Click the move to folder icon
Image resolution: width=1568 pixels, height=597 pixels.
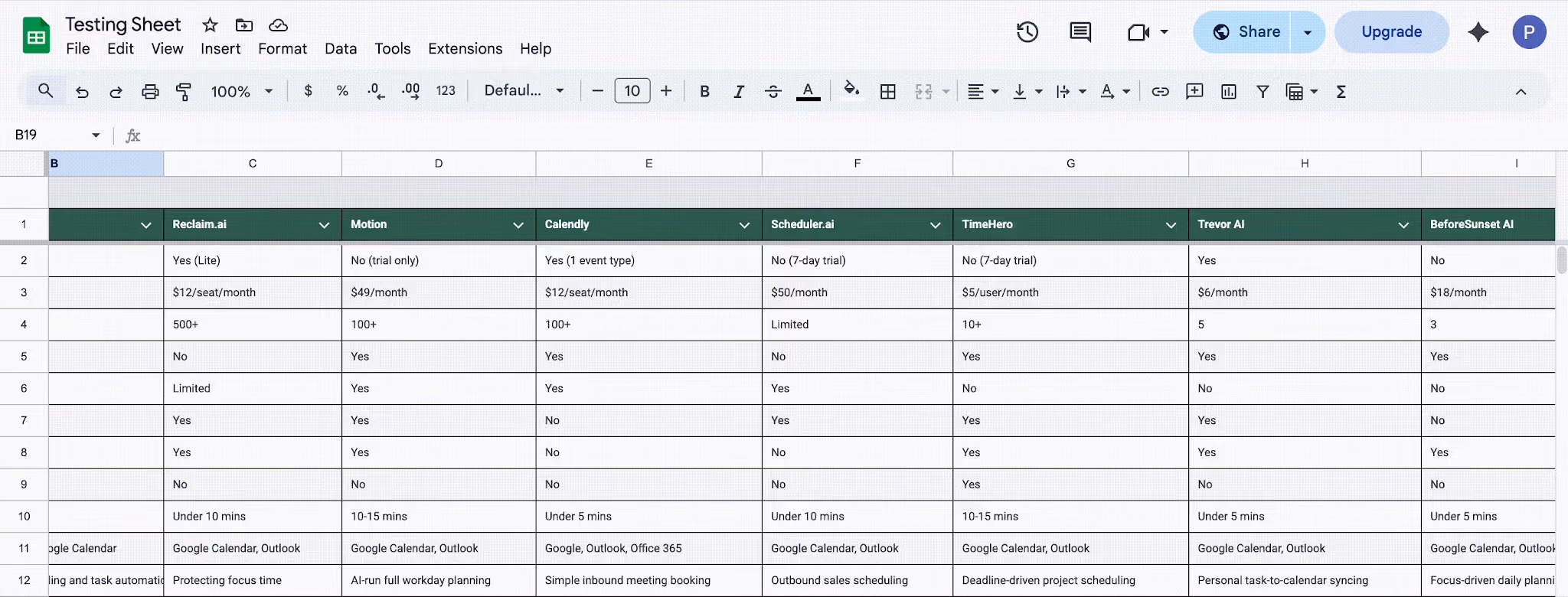tap(244, 25)
